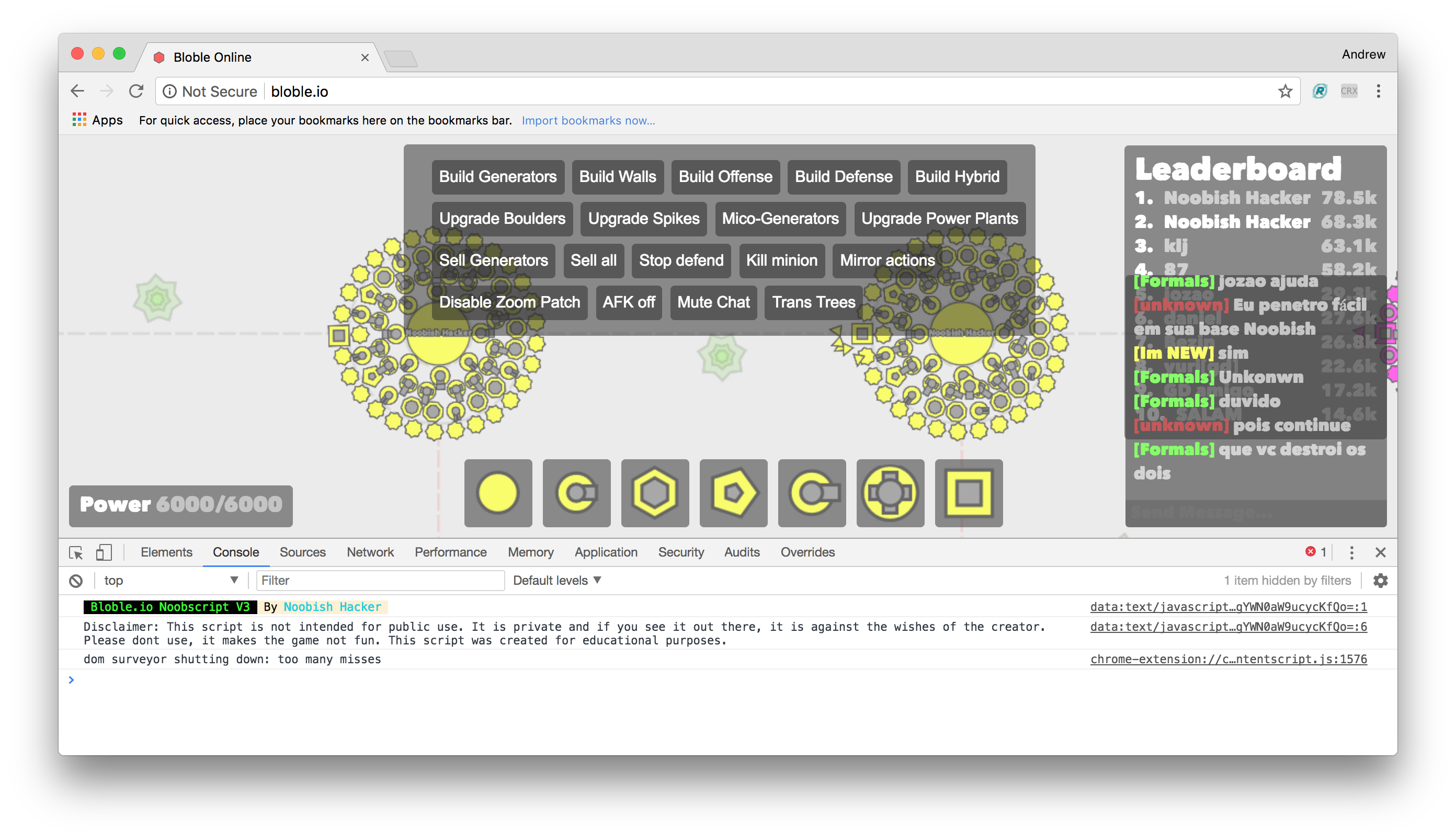
Task: Open the Import bookmarks now link
Action: pos(588,120)
